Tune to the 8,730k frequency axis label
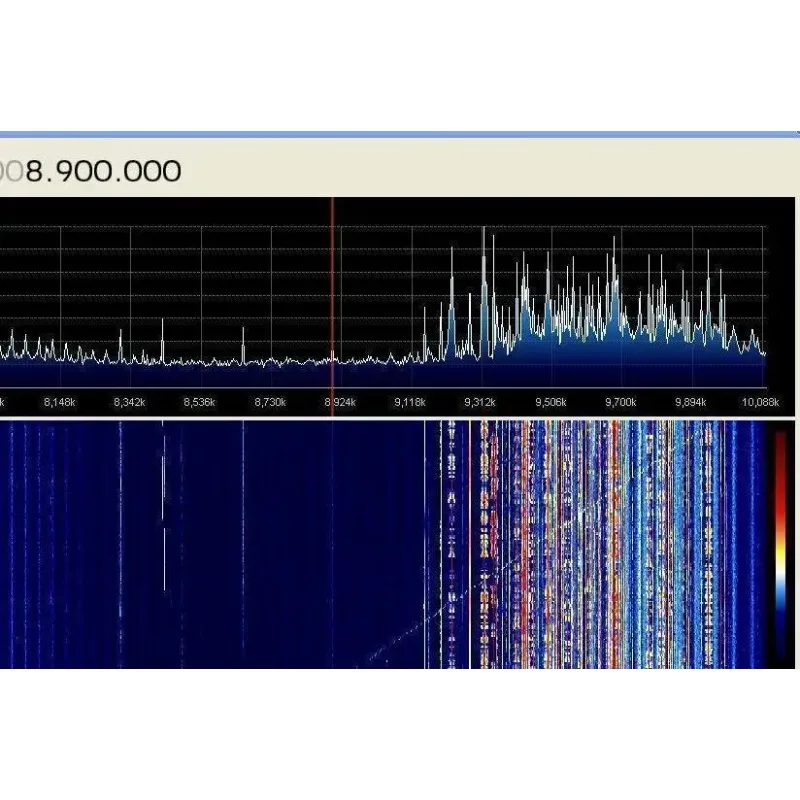Image resolution: width=800 pixels, height=800 pixels. click(x=270, y=403)
